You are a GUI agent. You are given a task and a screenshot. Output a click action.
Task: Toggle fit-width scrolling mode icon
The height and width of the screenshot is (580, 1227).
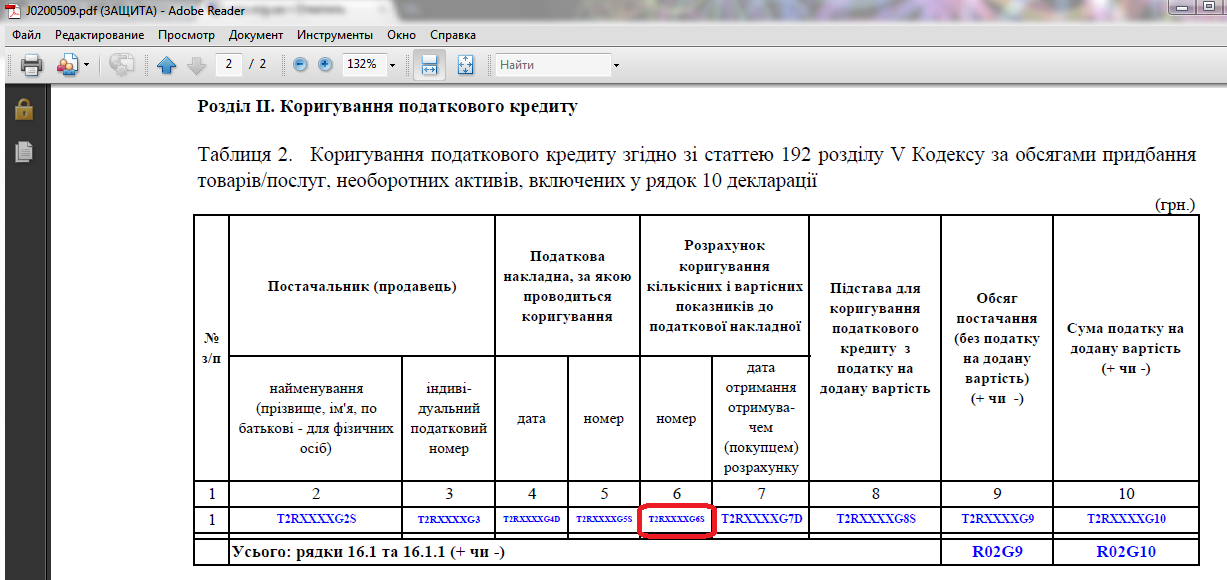coord(429,65)
